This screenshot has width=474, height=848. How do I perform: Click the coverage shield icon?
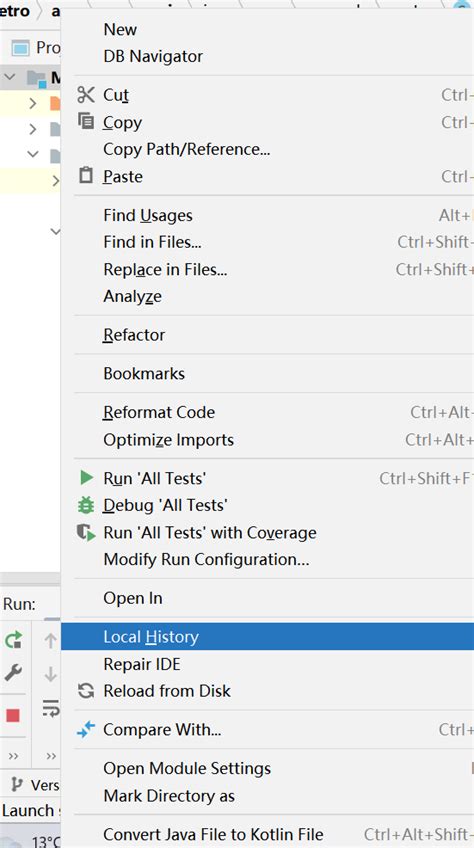[86, 533]
